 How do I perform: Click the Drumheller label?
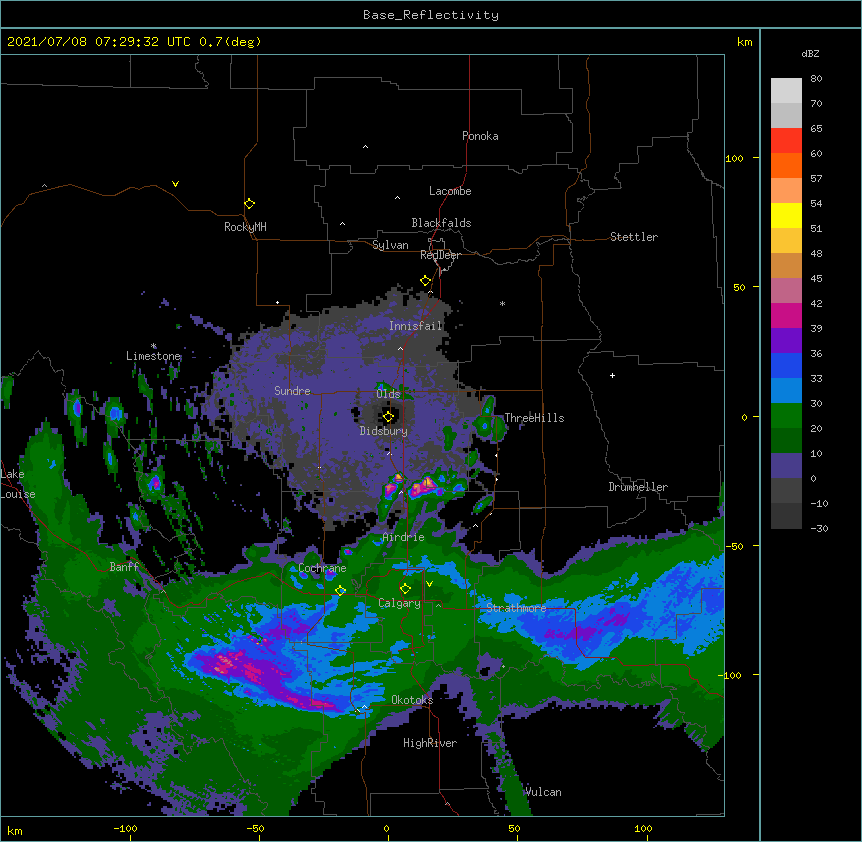[638, 487]
